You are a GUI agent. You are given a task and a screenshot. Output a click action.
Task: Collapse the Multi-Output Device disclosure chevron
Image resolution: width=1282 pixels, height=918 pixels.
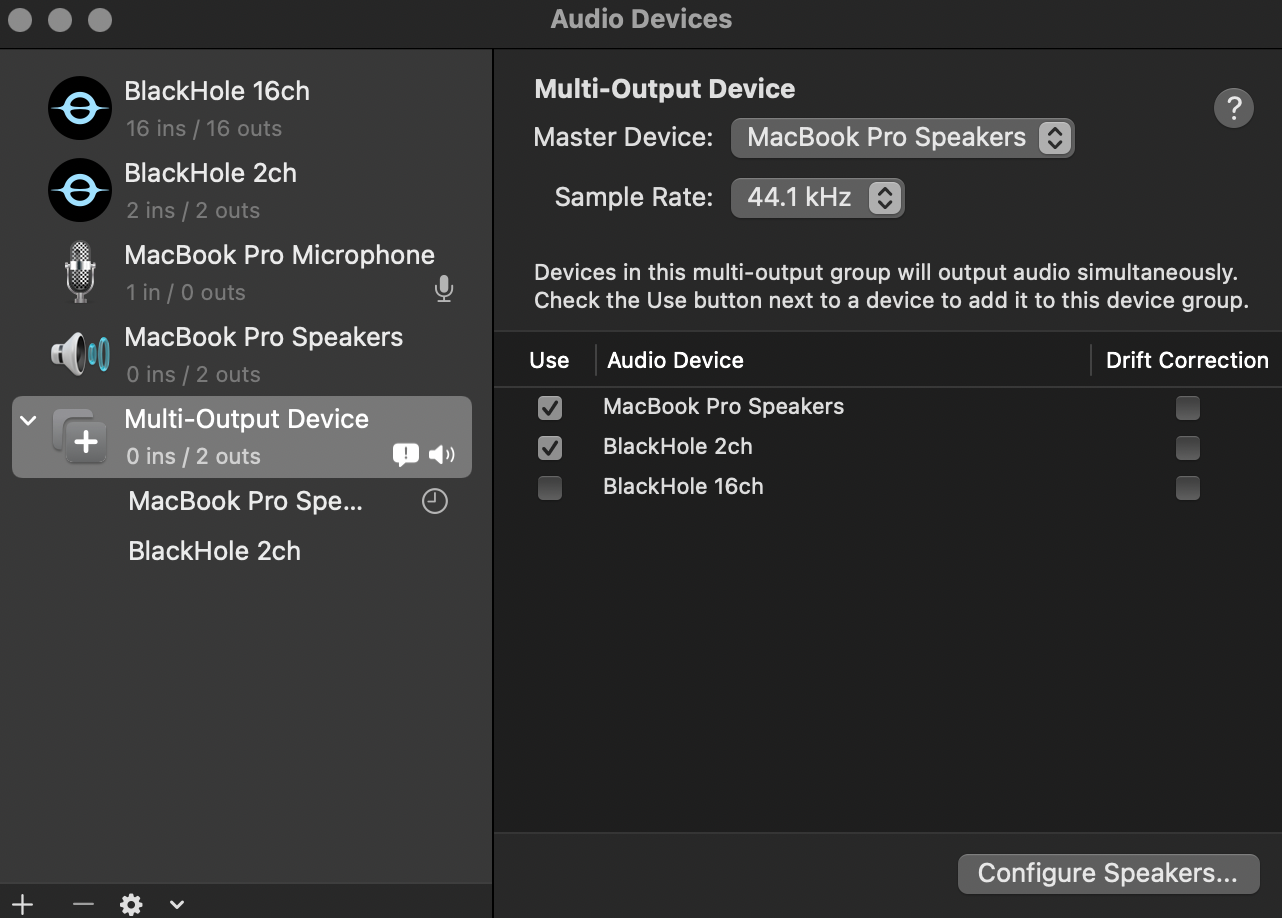pyautogui.click(x=27, y=420)
